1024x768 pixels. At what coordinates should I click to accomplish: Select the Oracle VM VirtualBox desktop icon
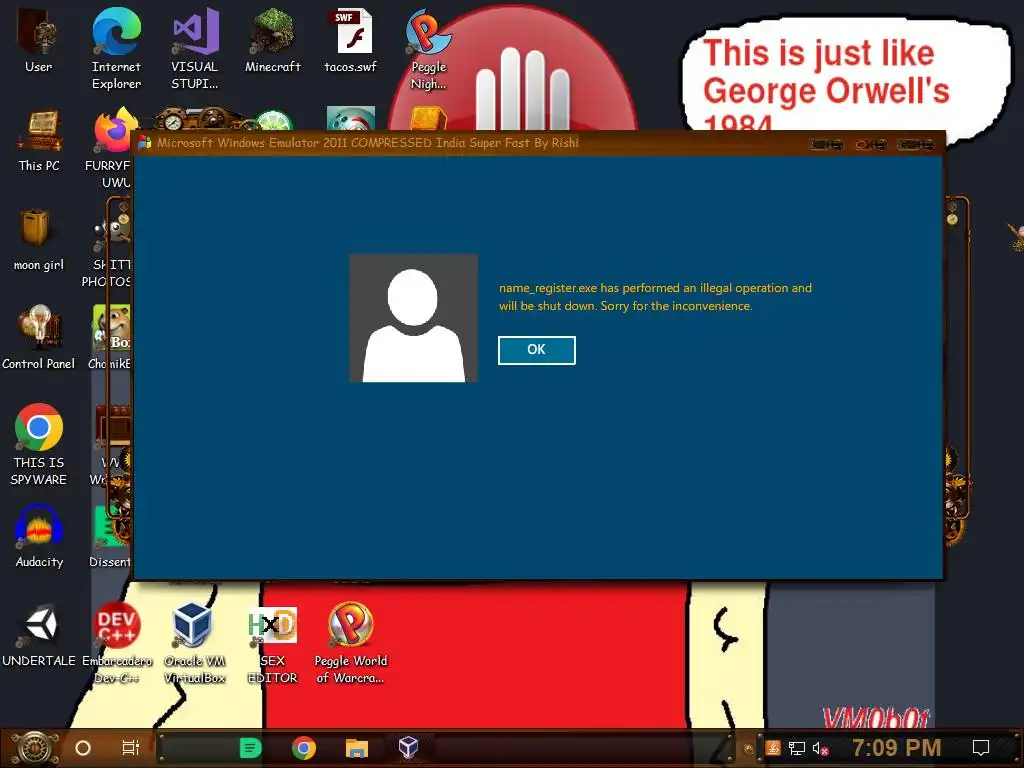pyautogui.click(x=195, y=643)
